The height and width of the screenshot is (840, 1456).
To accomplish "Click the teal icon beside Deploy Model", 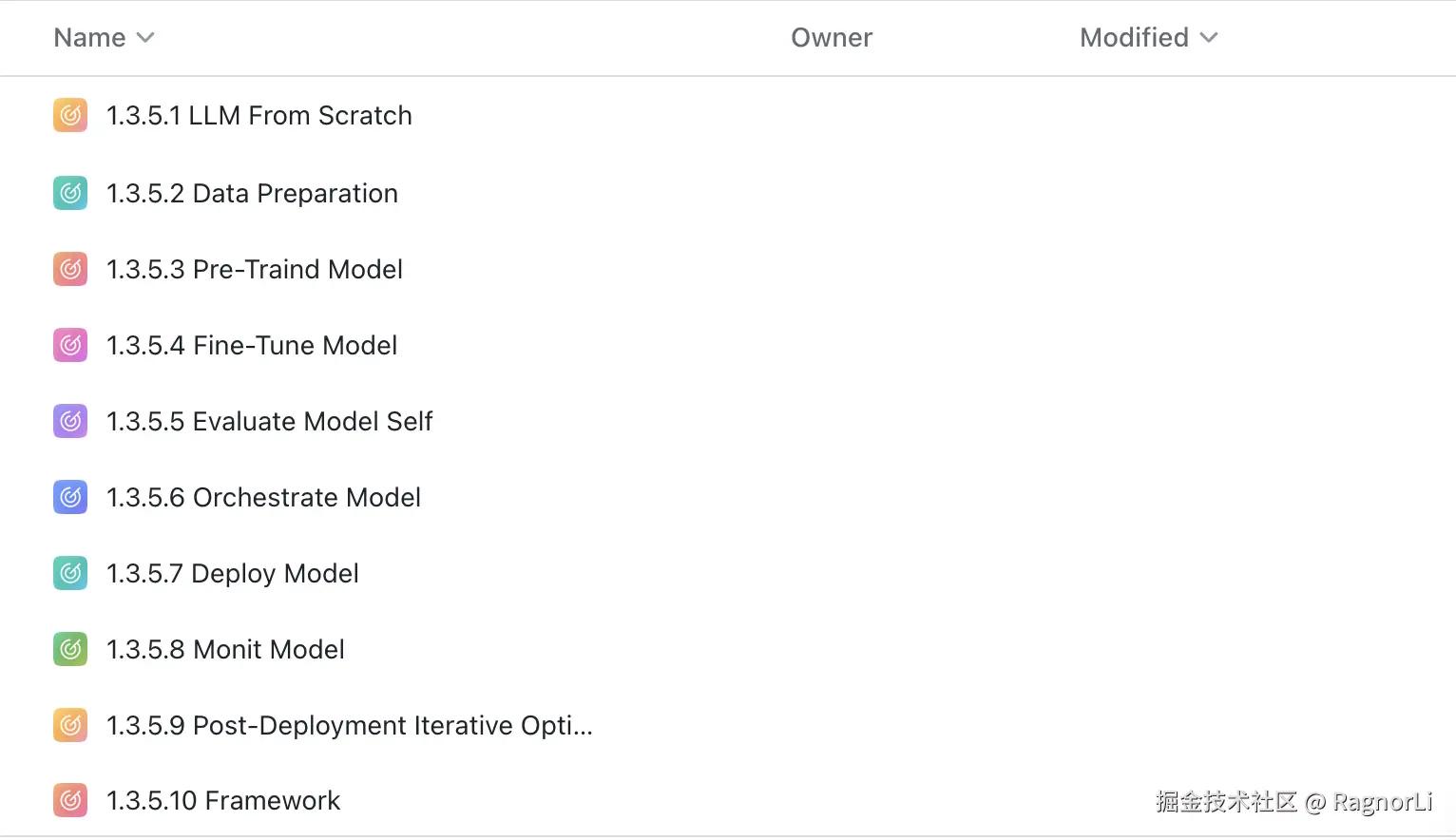I will point(70,574).
